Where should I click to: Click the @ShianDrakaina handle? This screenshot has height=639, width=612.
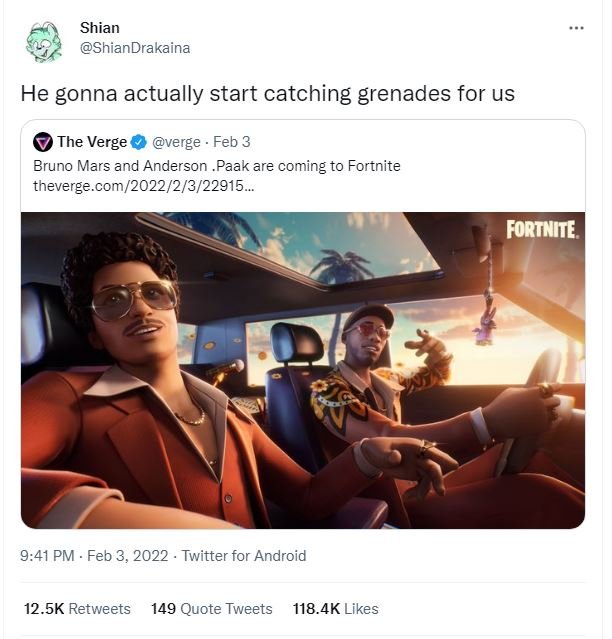pos(134,47)
